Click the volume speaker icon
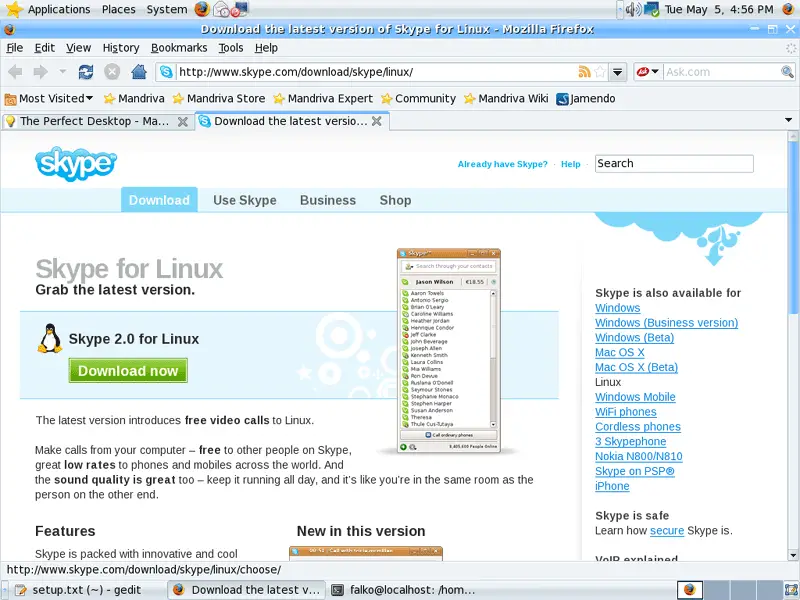 click(633, 9)
